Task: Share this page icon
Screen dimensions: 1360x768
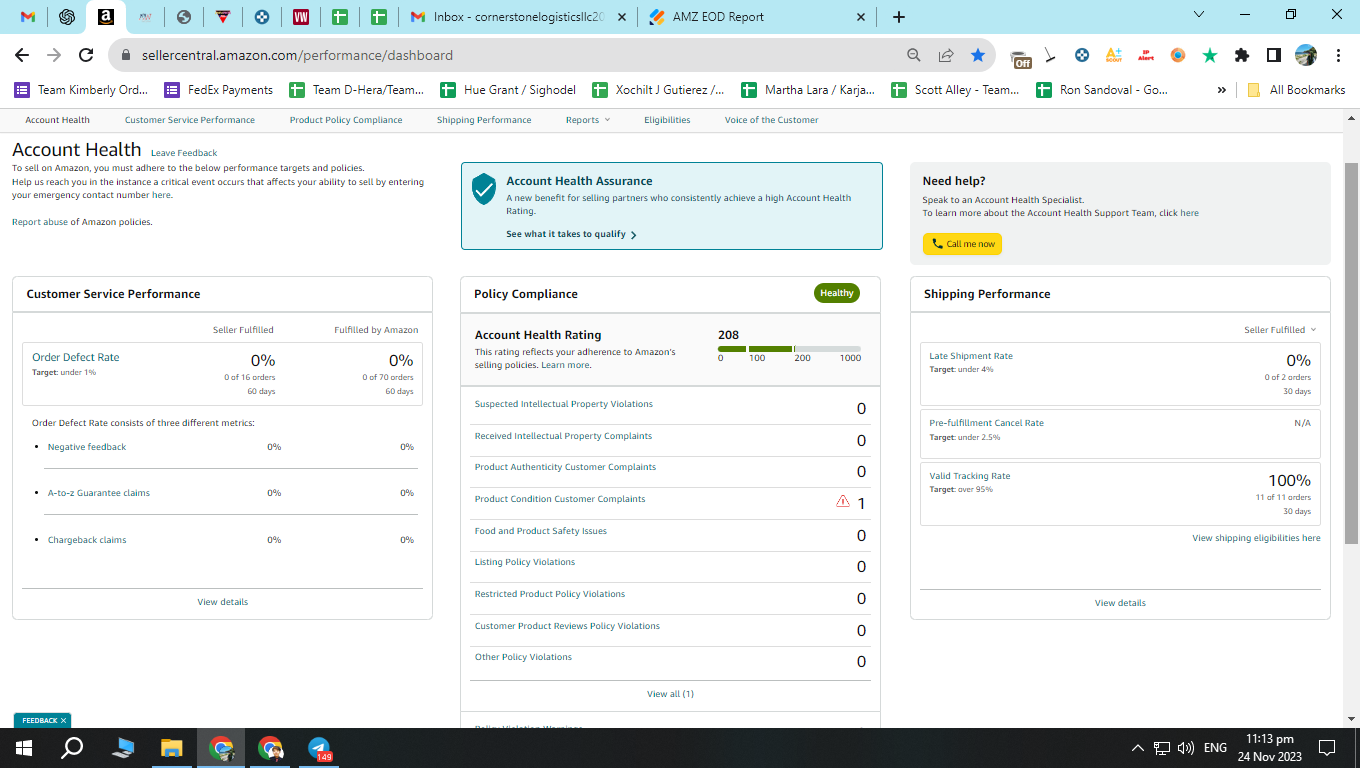Action: [946, 55]
